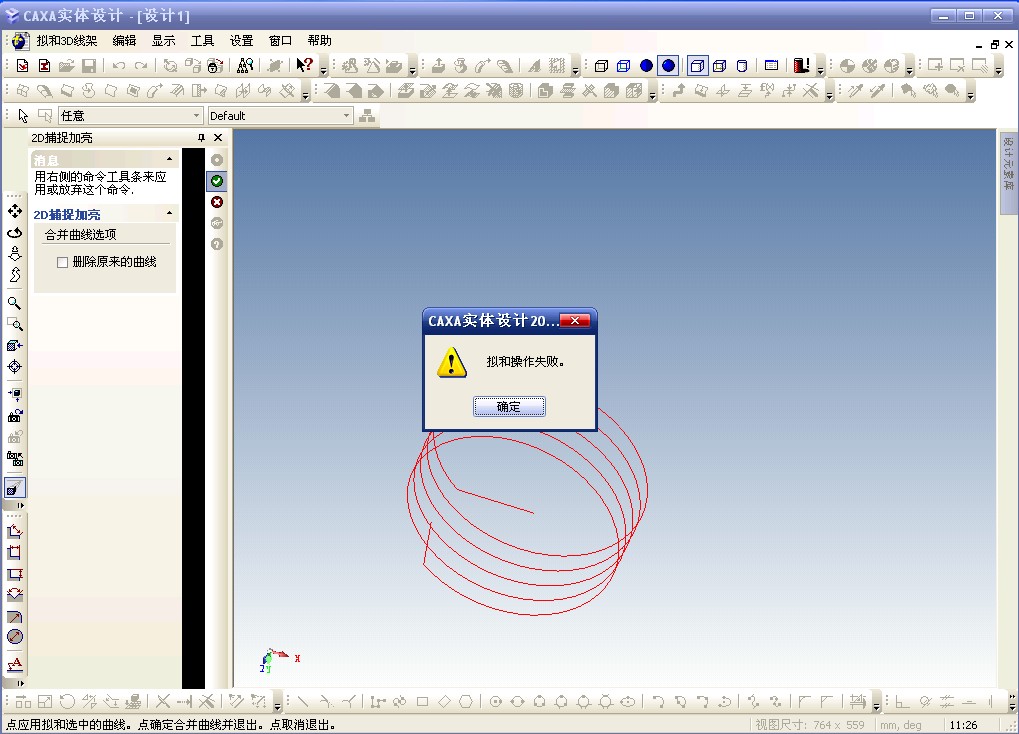Click the mm, deg units status field
Viewport: 1019px width, 734px height.
coord(901,725)
